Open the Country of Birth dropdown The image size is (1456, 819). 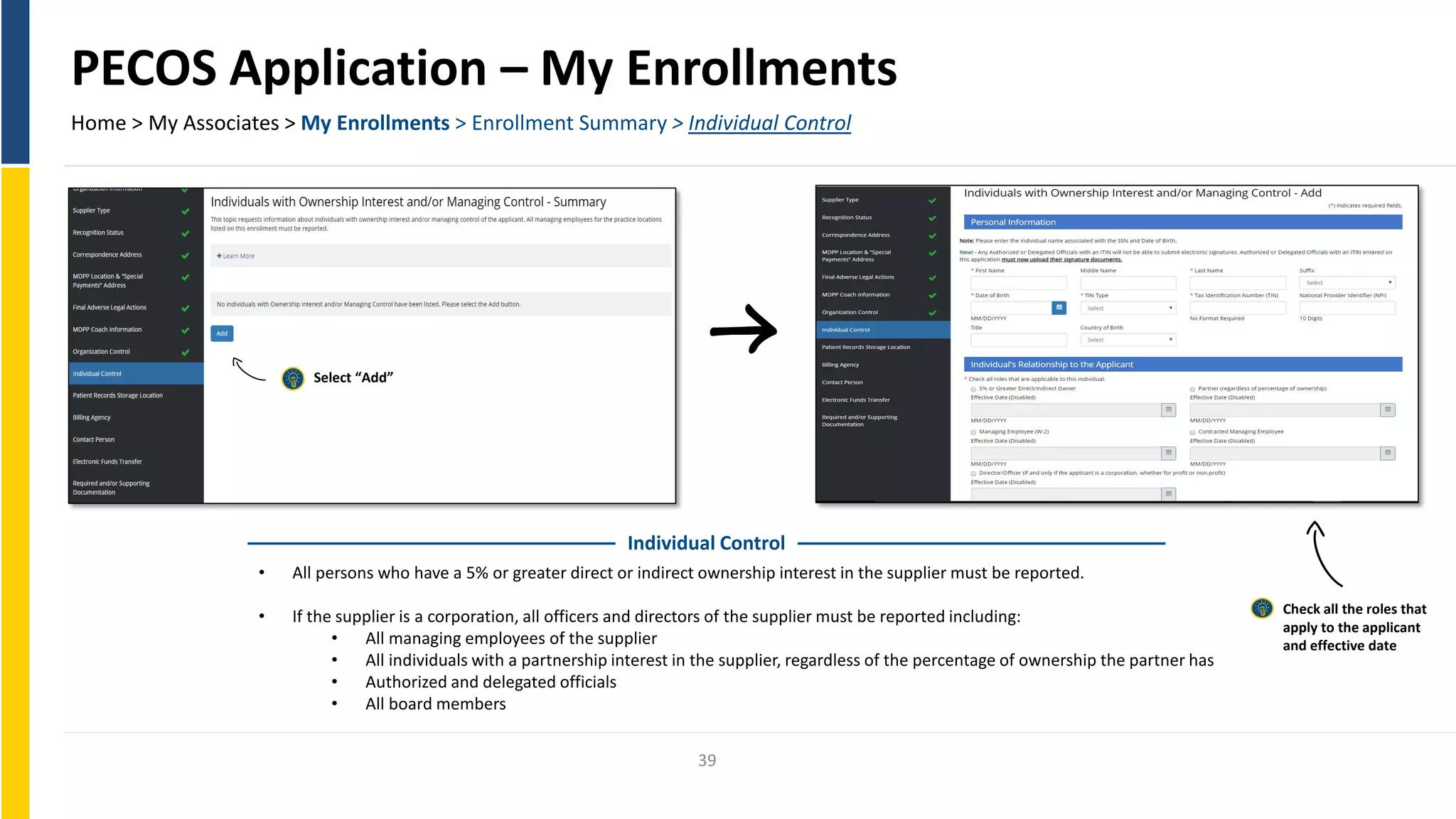click(x=1128, y=340)
